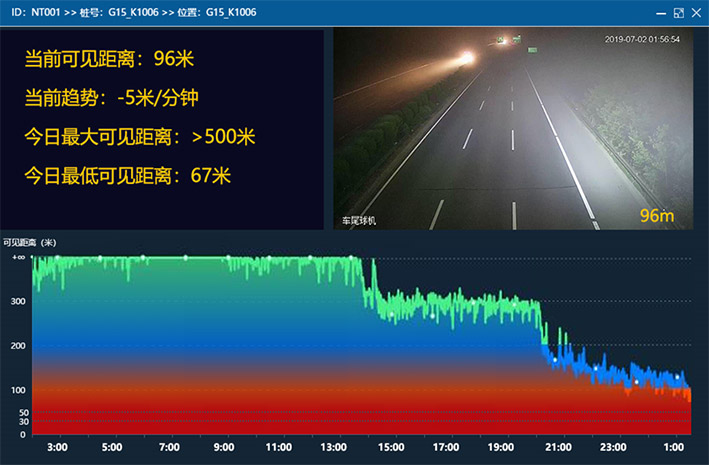Select the 当前可见距离 96米 reading
709x465 pixels.
[x=109, y=59]
